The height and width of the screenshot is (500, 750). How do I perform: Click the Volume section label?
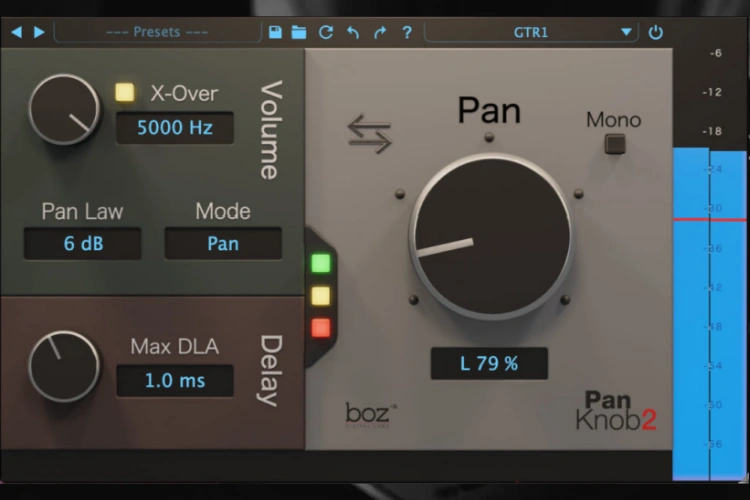coord(271,130)
